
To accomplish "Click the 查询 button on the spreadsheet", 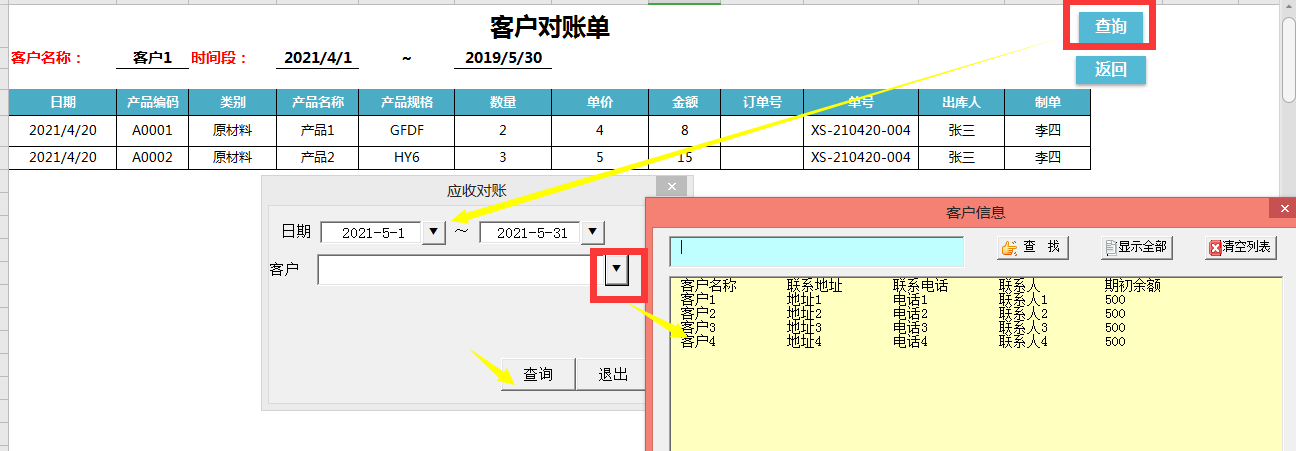I will point(1111,27).
